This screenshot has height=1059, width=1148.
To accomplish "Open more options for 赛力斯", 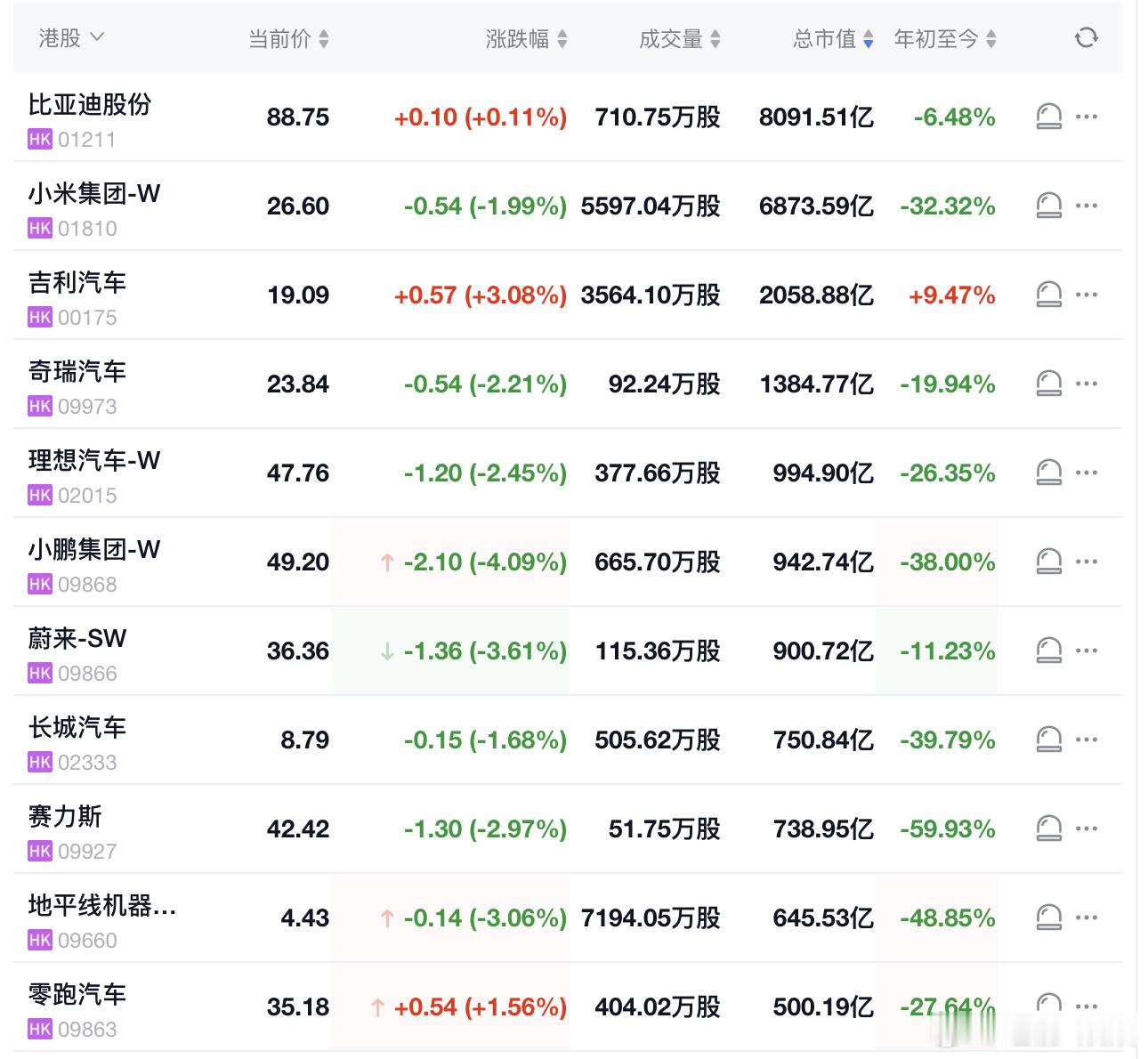I will coord(1087,829).
